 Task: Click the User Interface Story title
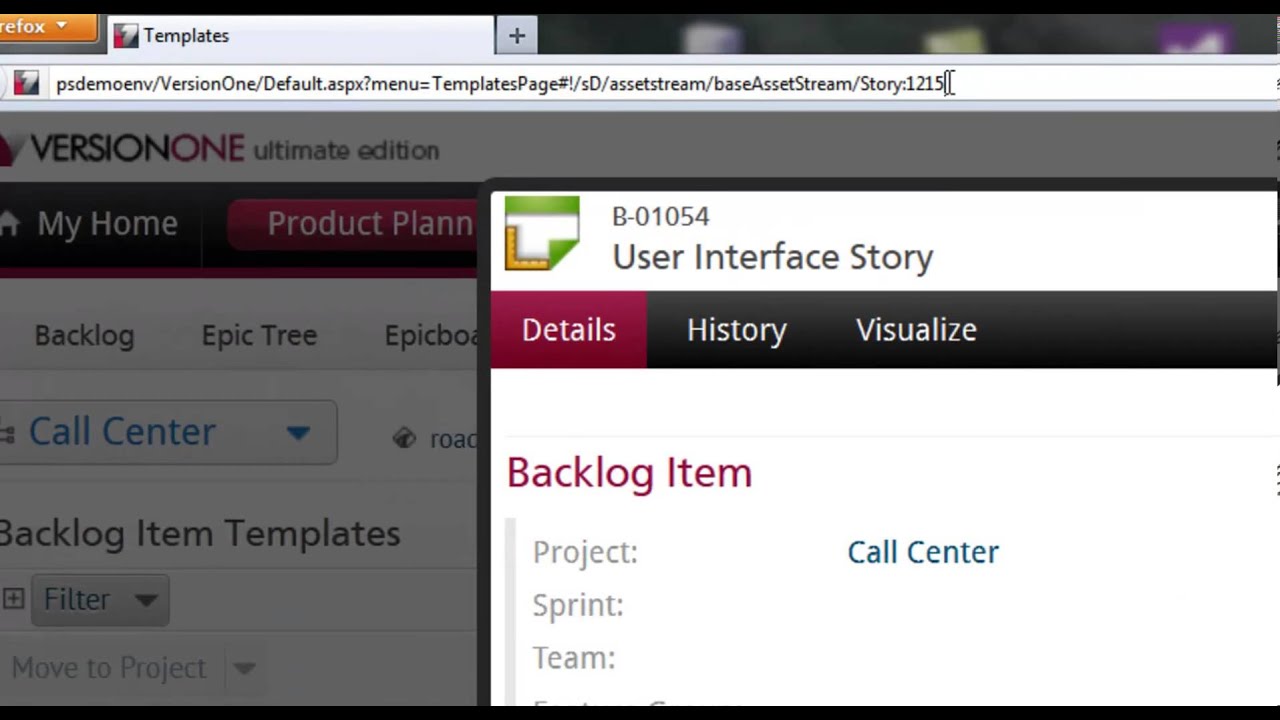tap(772, 257)
